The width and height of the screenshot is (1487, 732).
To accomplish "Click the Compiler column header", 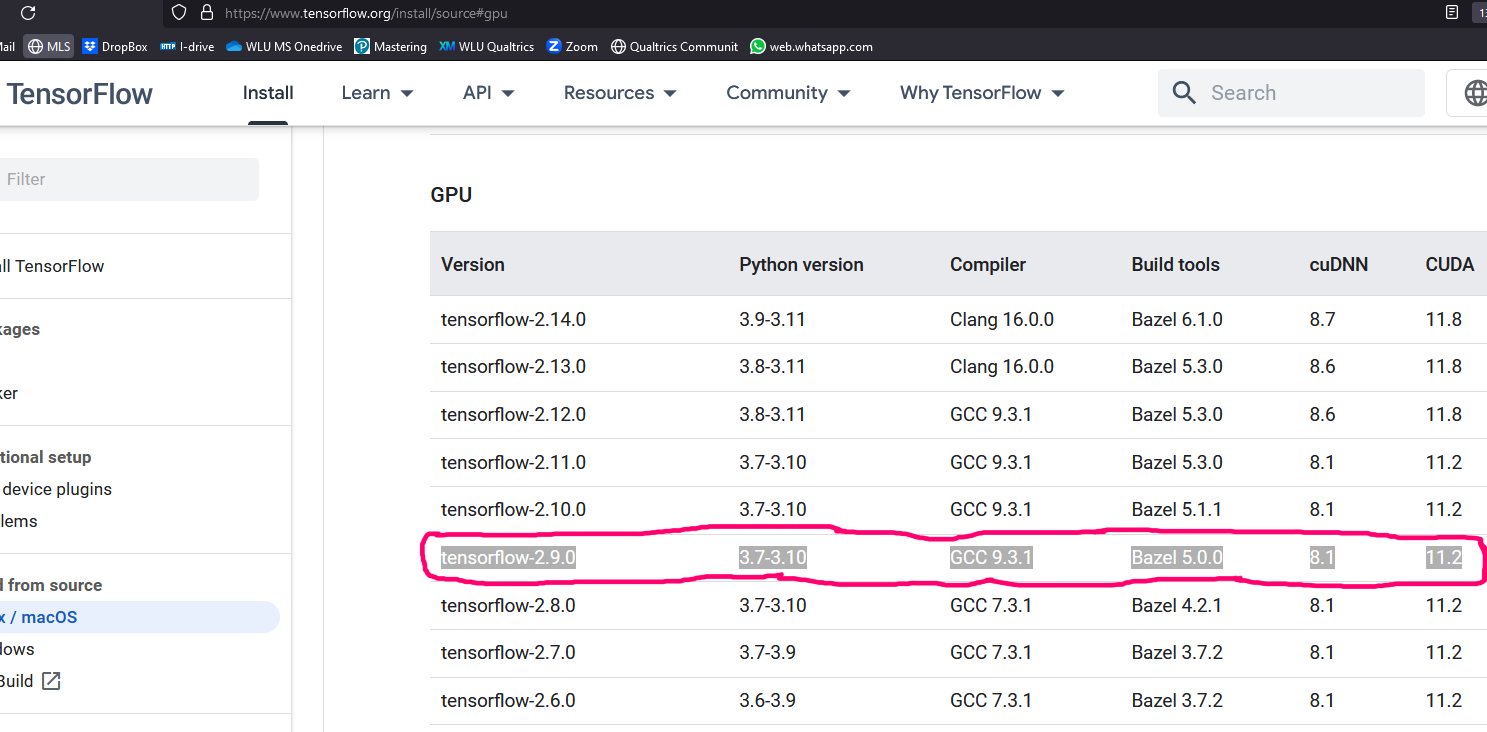I will [x=988, y=264].
